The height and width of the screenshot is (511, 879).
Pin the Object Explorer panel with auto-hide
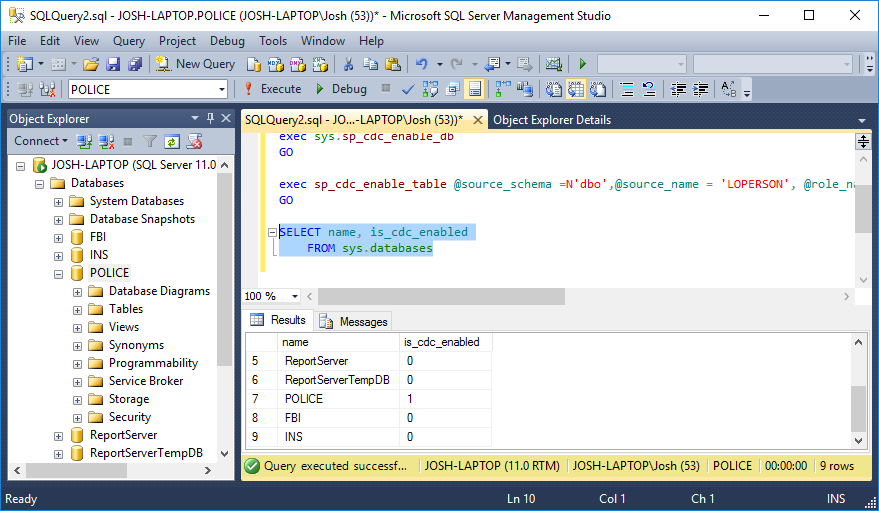point(209,119)
